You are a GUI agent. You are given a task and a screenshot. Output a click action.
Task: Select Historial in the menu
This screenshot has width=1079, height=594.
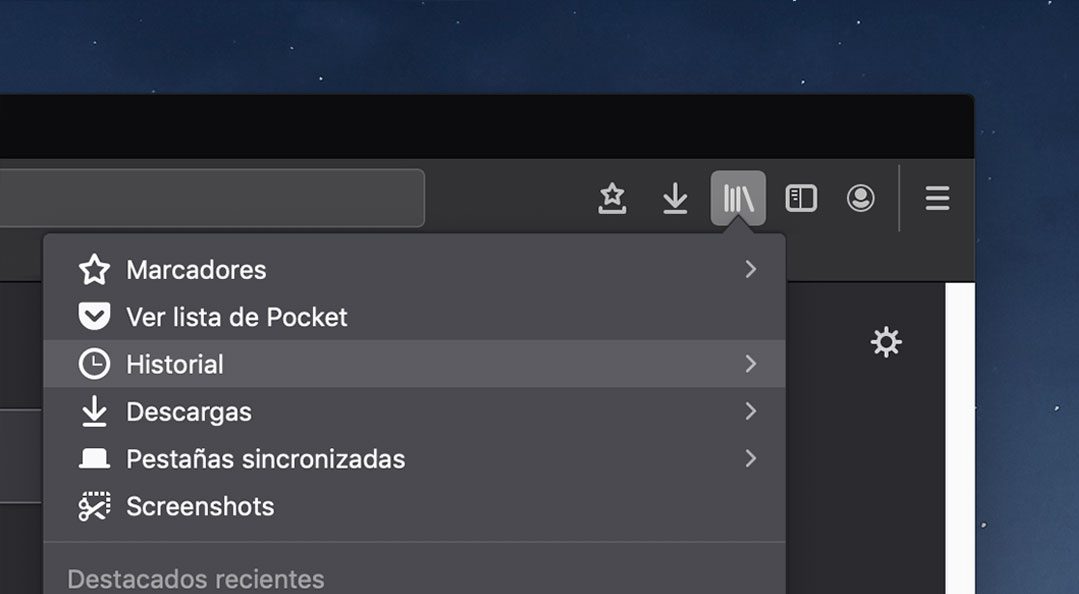[x=174, y=364]
